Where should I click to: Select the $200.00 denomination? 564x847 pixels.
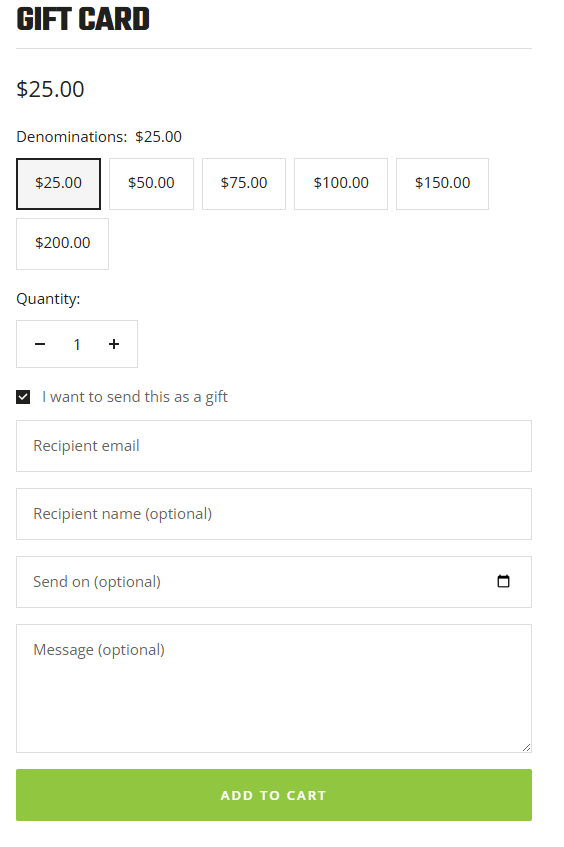63,244
